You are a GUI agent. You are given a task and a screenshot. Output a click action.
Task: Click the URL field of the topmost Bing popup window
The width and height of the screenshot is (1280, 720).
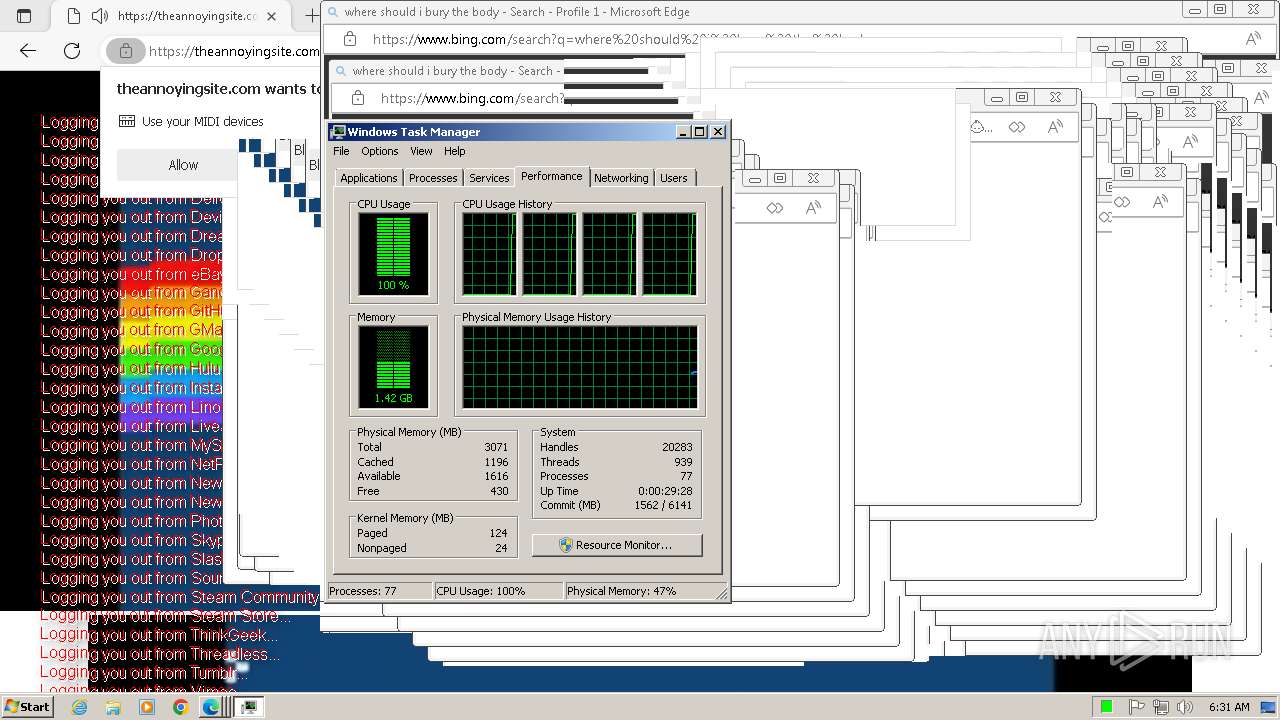coord(618,39)
